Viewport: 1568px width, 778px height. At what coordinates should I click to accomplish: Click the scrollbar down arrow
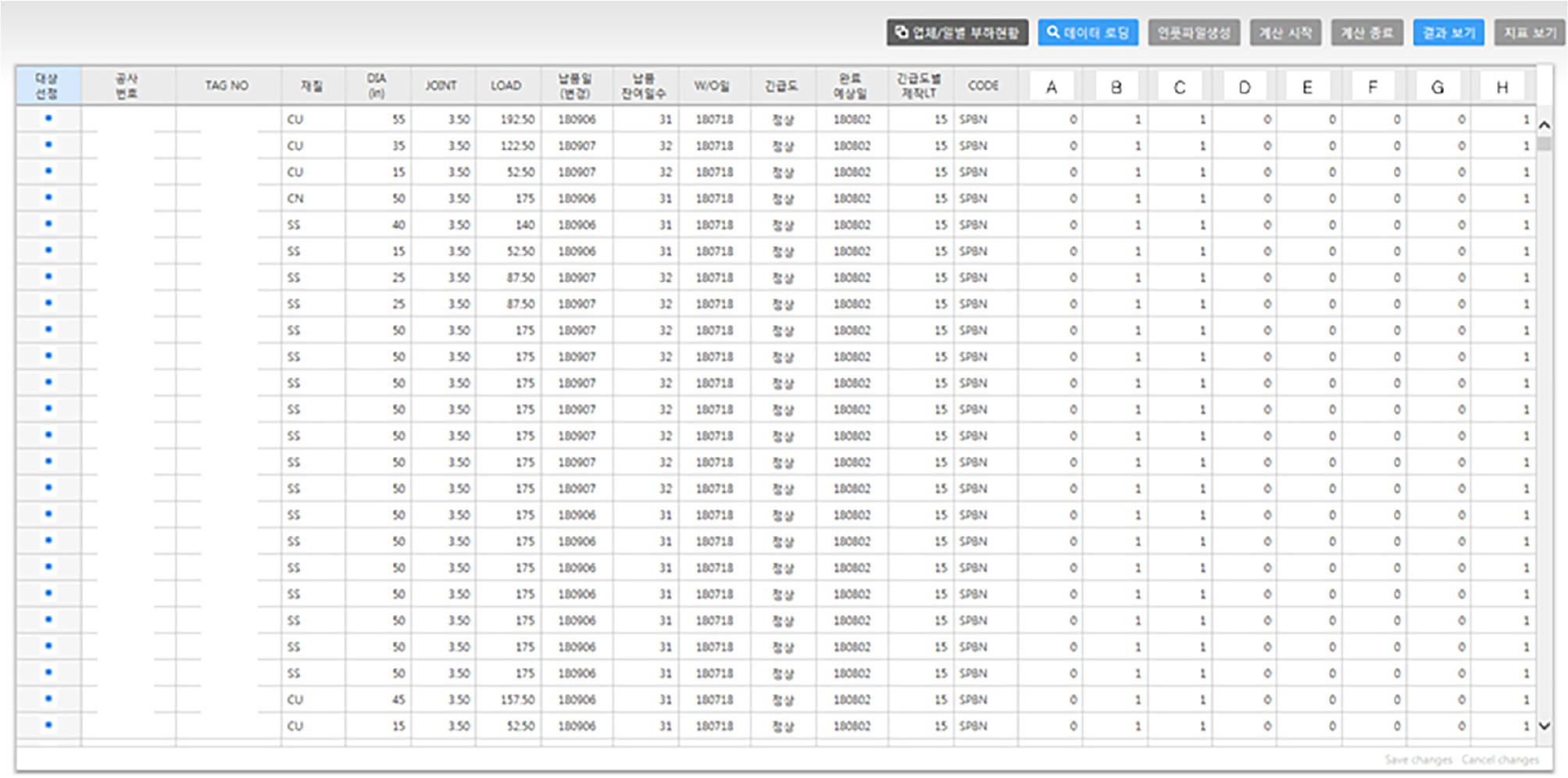[x=1545, y=726]
